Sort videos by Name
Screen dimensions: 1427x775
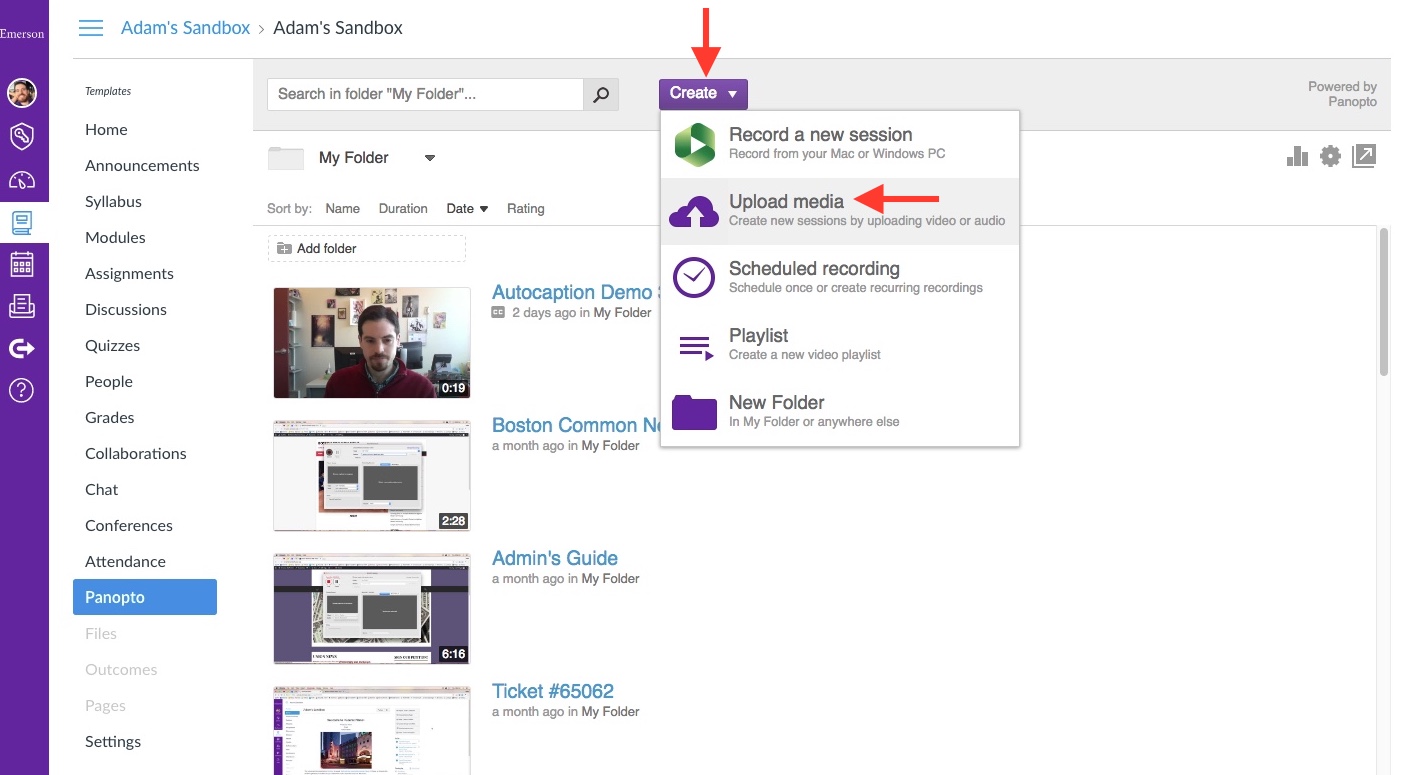click(343, 209)
